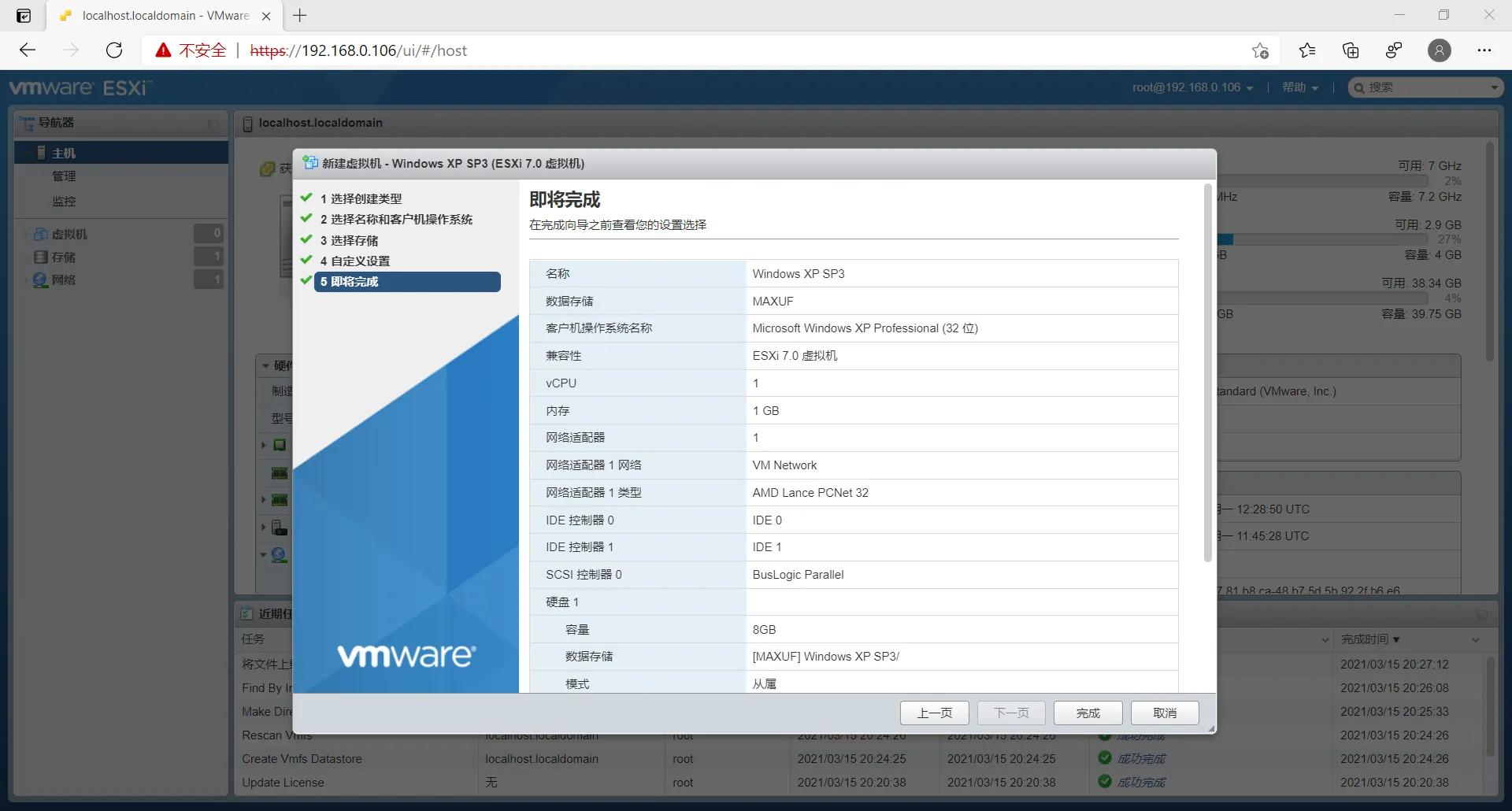Open a new browser tab
The image size is (1512, 811).
click(300, 15)
